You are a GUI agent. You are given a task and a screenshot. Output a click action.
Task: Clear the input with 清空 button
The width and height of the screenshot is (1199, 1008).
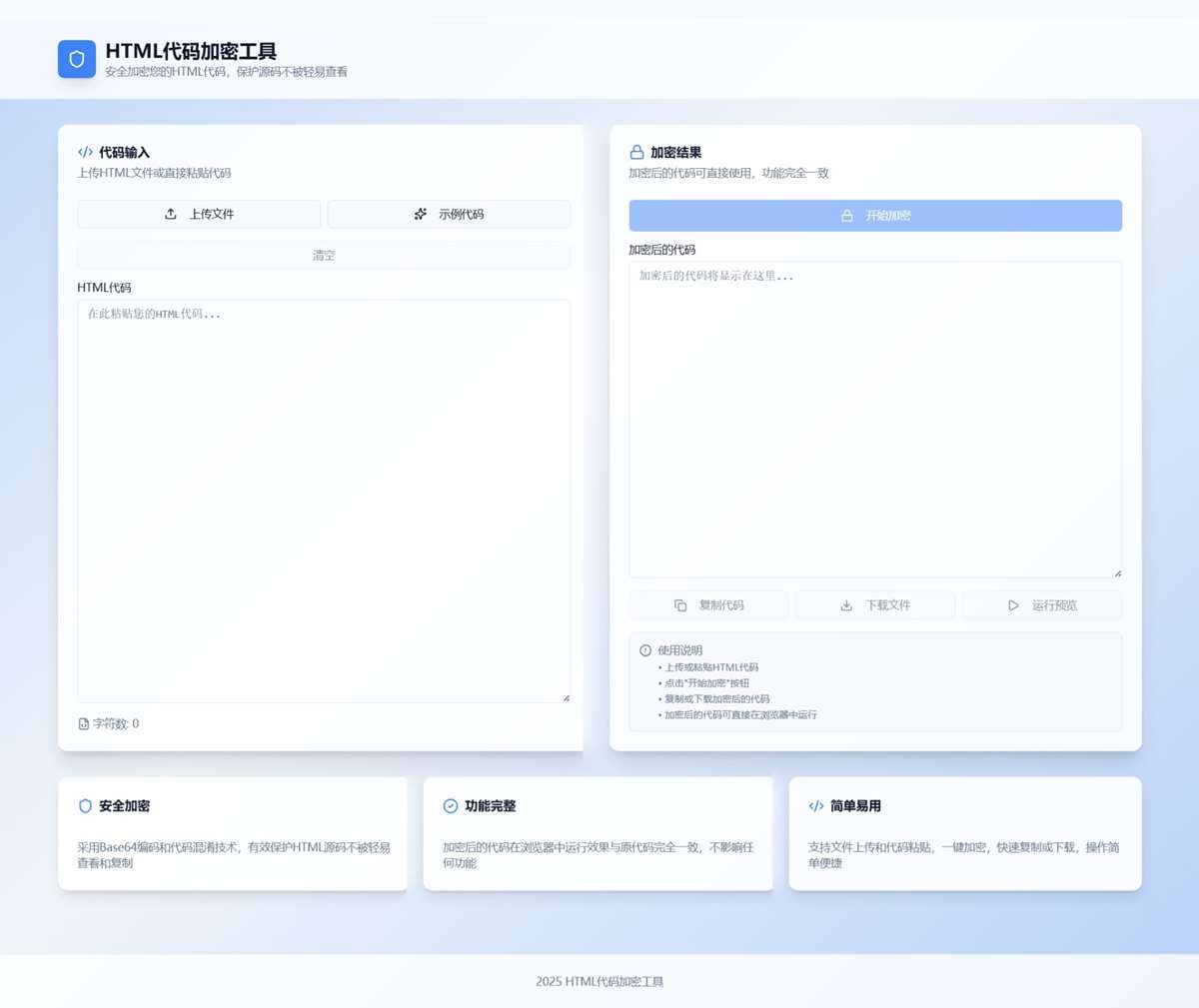point(324,256)
